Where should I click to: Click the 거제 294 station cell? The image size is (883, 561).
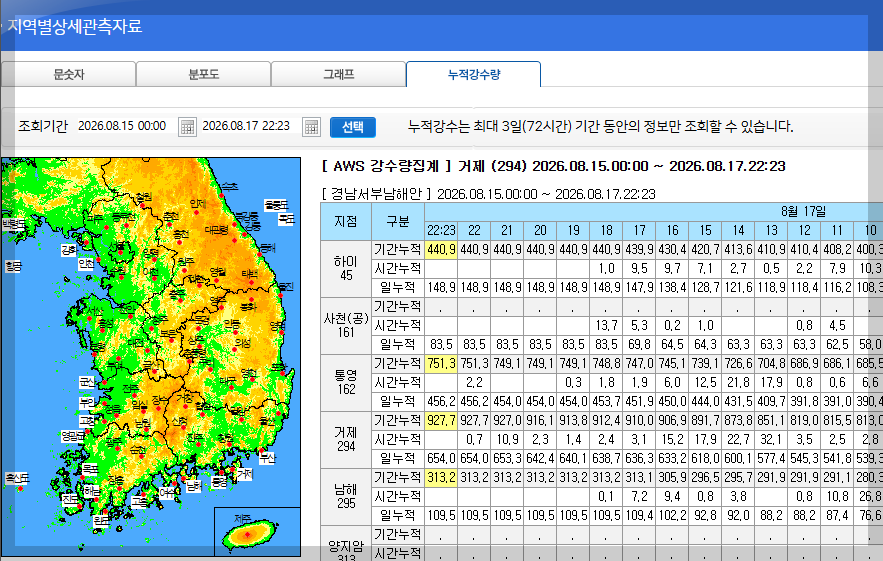coord(346,439)
